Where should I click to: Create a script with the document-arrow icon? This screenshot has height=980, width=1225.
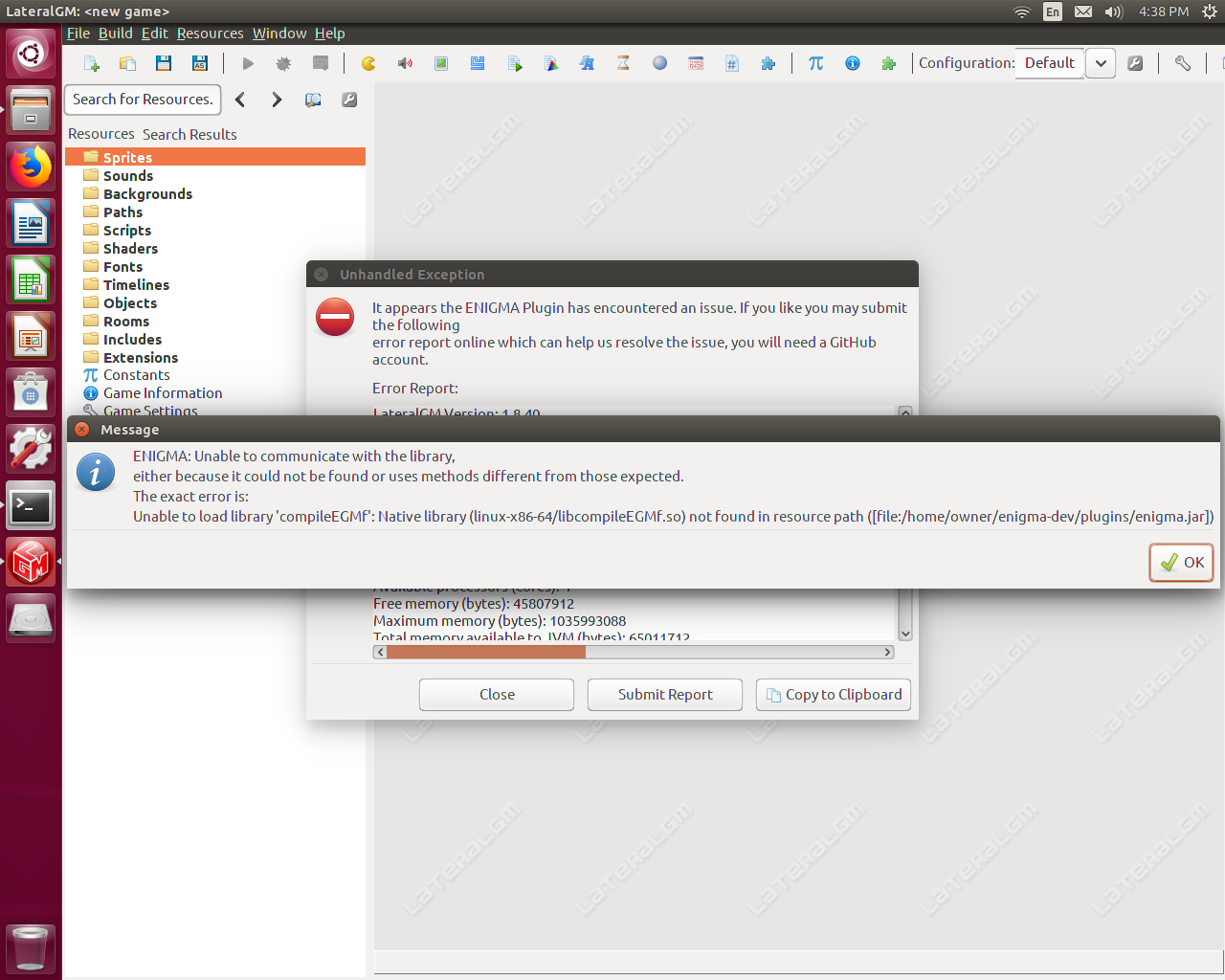(515, 63)
